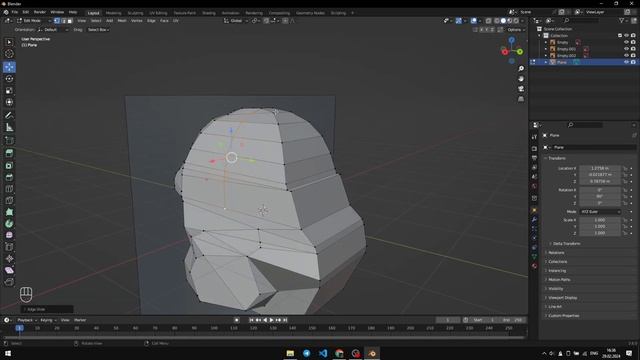Screen dimensions: 640x360
Task: Open the Render menu
Action: tap(40, 12)
